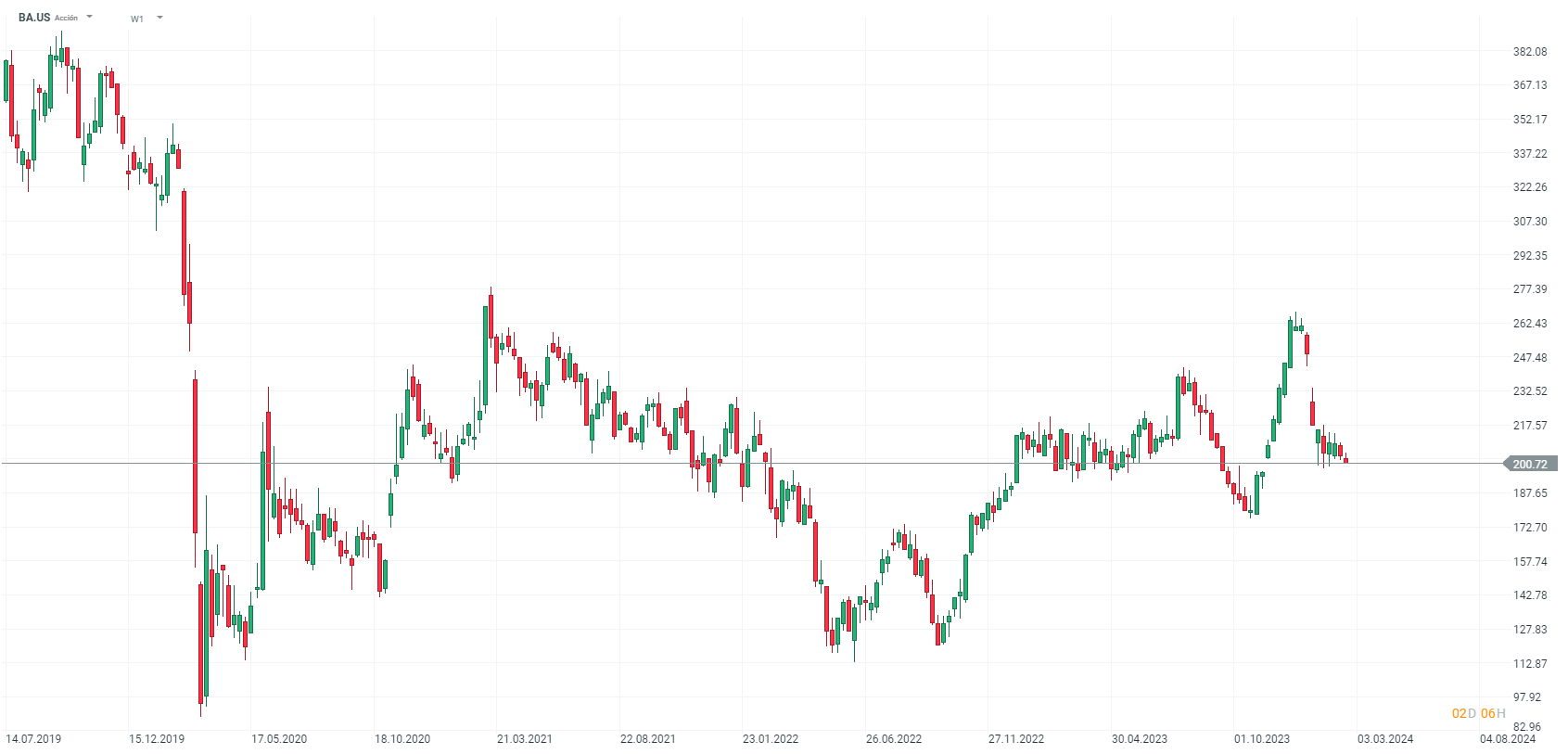
Task: Click the 04.08.2024 date label
Action: (1508, 739)
